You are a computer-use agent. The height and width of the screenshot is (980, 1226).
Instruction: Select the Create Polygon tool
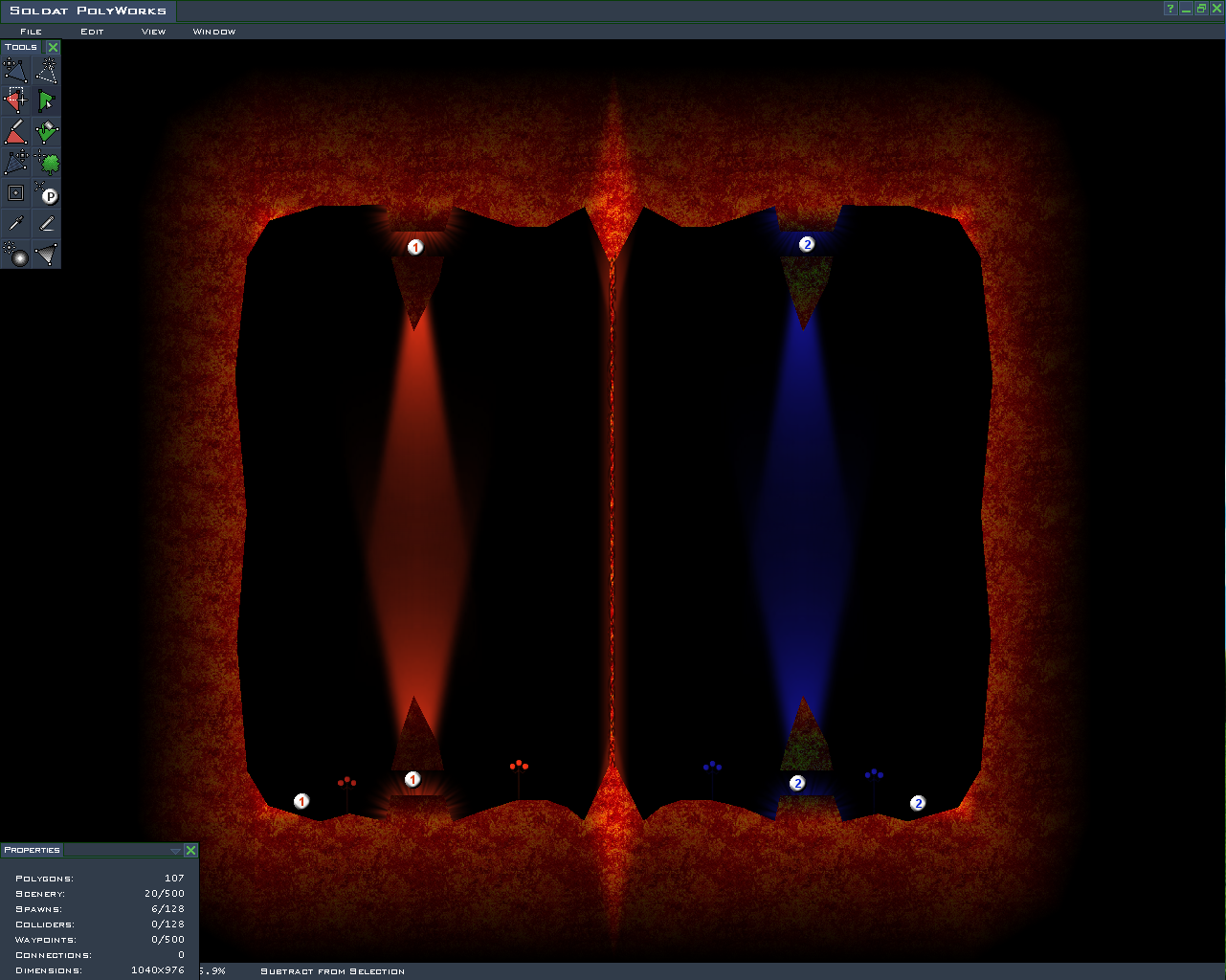coord(46,70)
